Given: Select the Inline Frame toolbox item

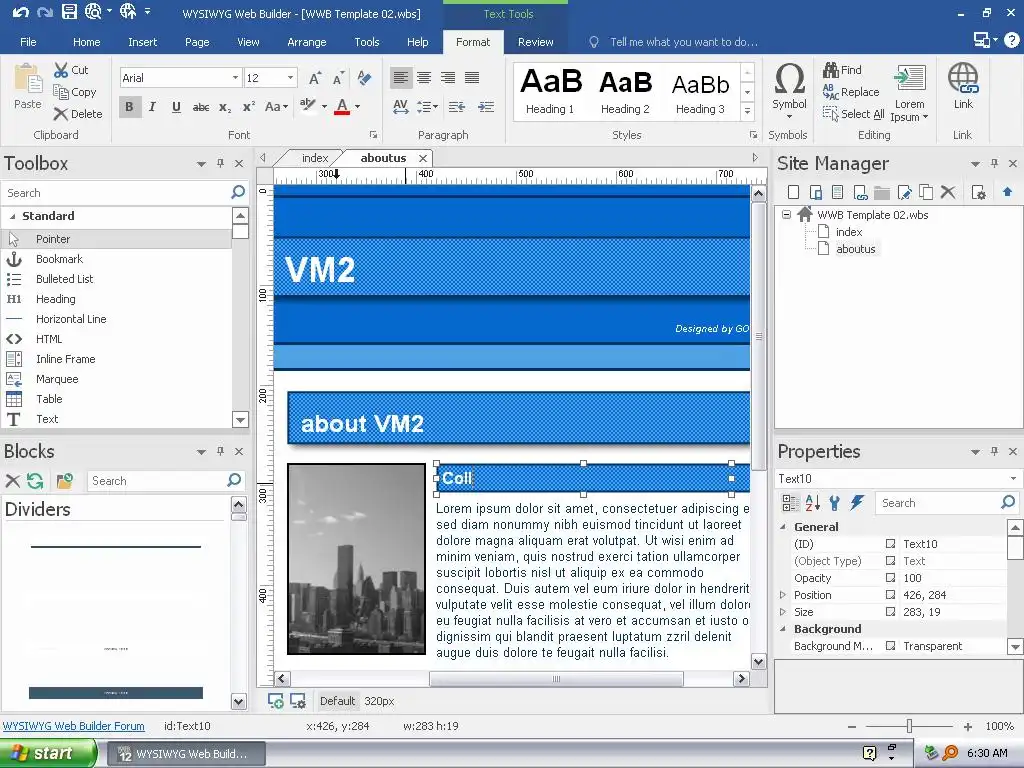Looking at the screenshot, I should tap(116, 359).
